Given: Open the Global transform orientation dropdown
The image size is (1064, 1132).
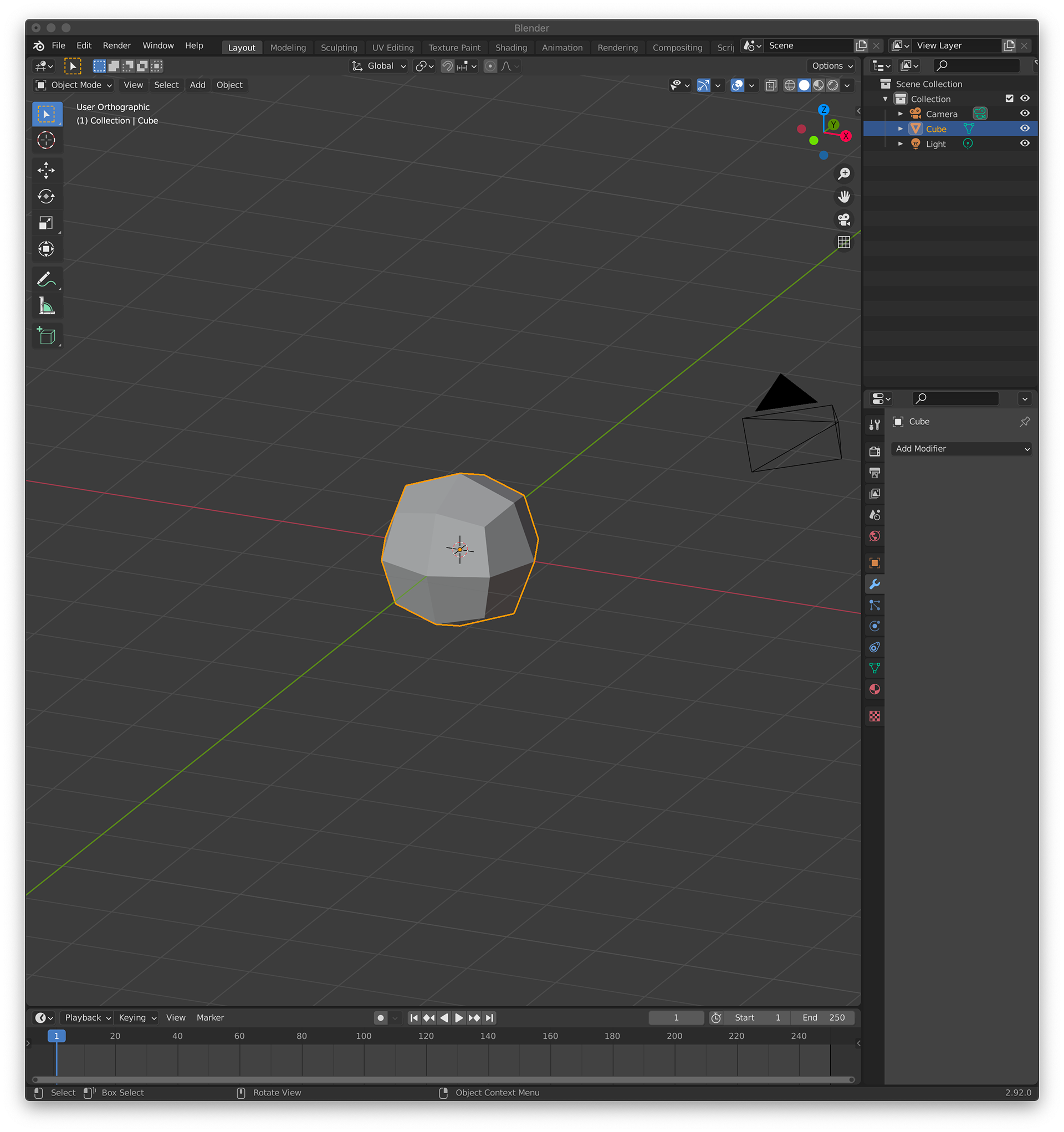Looking at the screenshot, I should click(379, 66).
